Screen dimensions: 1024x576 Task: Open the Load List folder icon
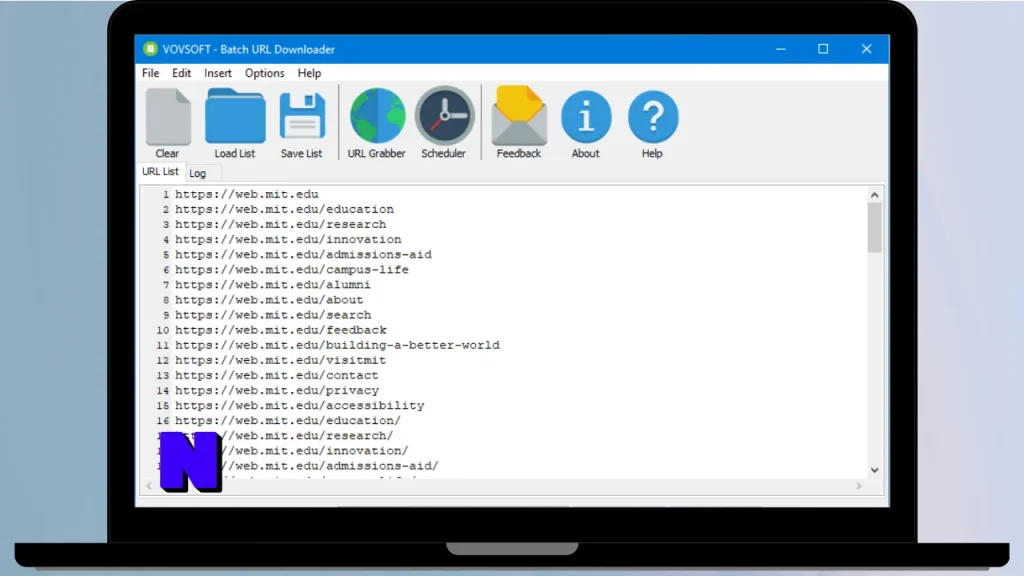point(235,116)
